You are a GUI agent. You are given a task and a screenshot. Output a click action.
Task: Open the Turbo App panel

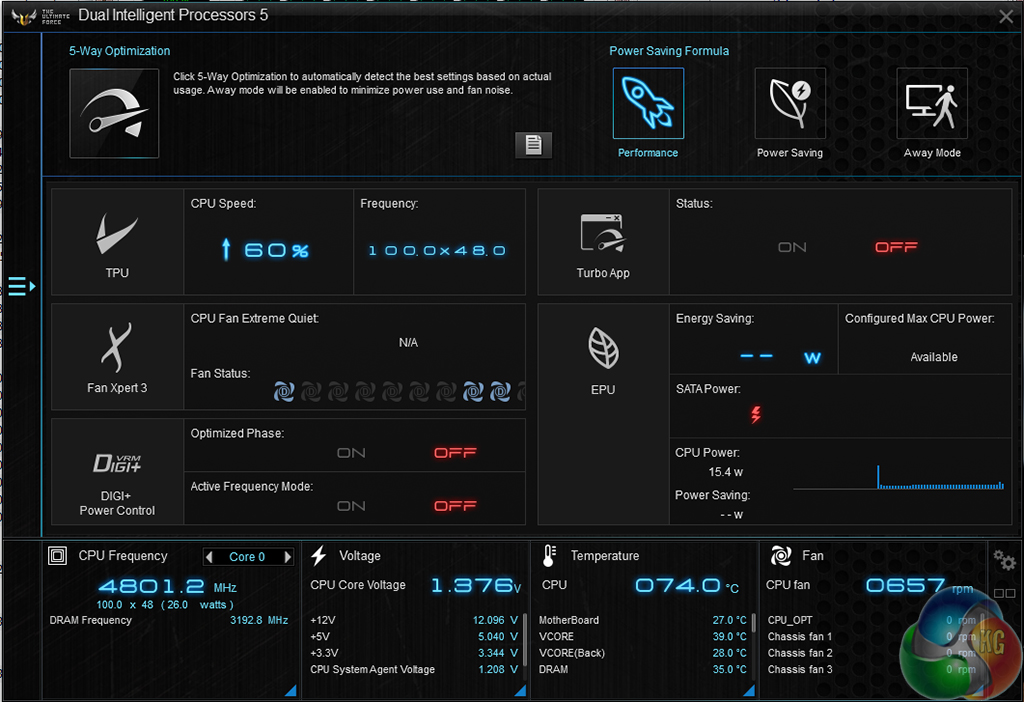pos(603,241)
